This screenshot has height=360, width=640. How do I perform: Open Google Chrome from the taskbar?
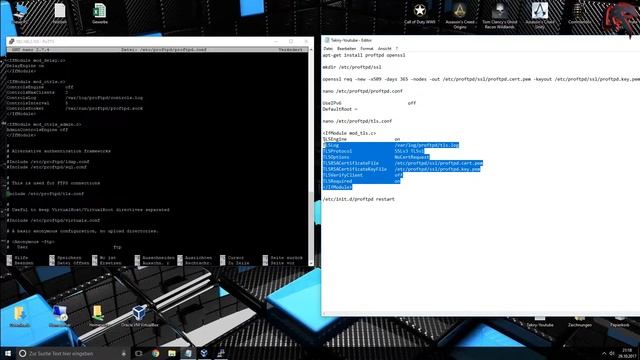[156, 353]
